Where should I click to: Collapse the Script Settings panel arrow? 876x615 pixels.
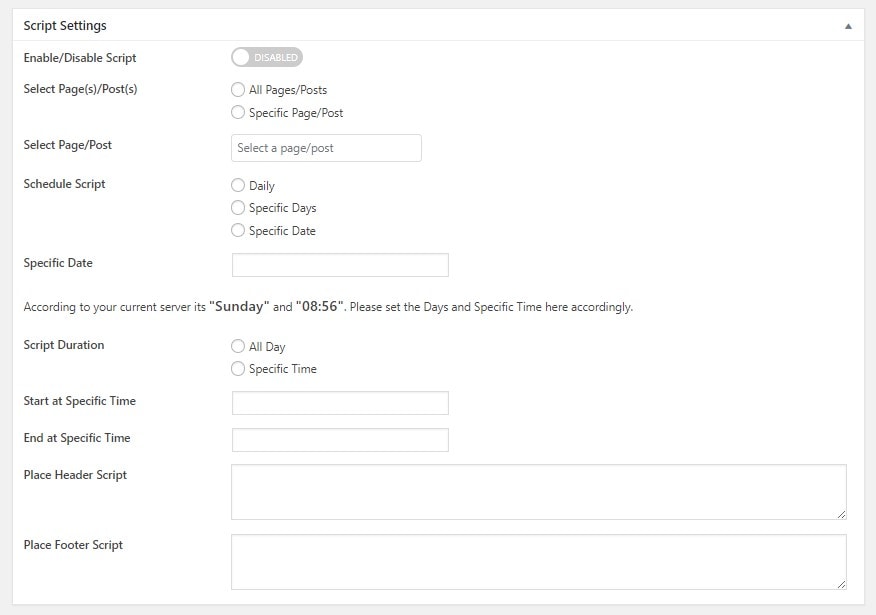click(x=848, y=26)
